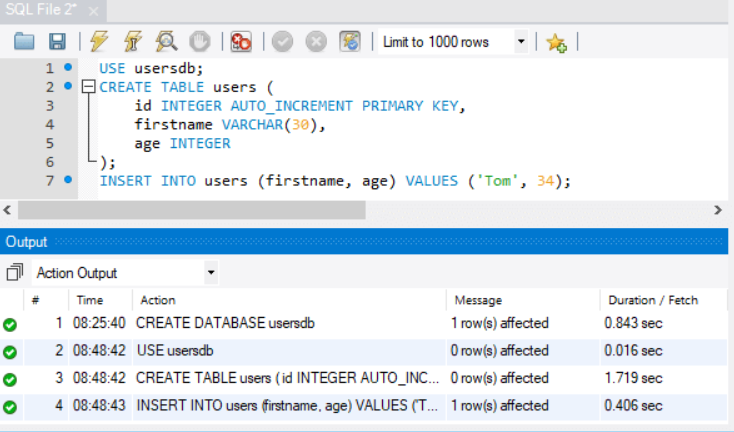Save snippet with the star plus icon

point(557,43)
